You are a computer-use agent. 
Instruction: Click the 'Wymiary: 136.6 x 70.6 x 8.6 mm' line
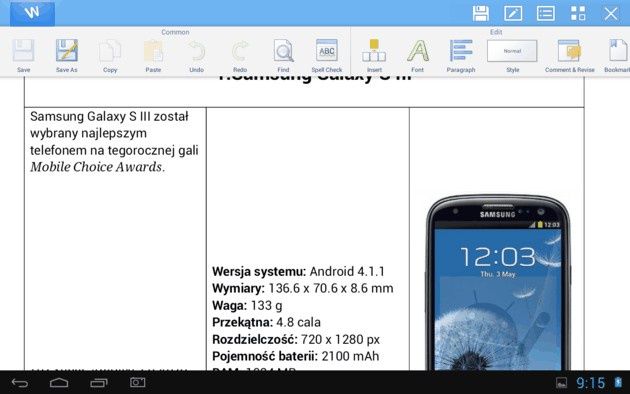[303, 288]
